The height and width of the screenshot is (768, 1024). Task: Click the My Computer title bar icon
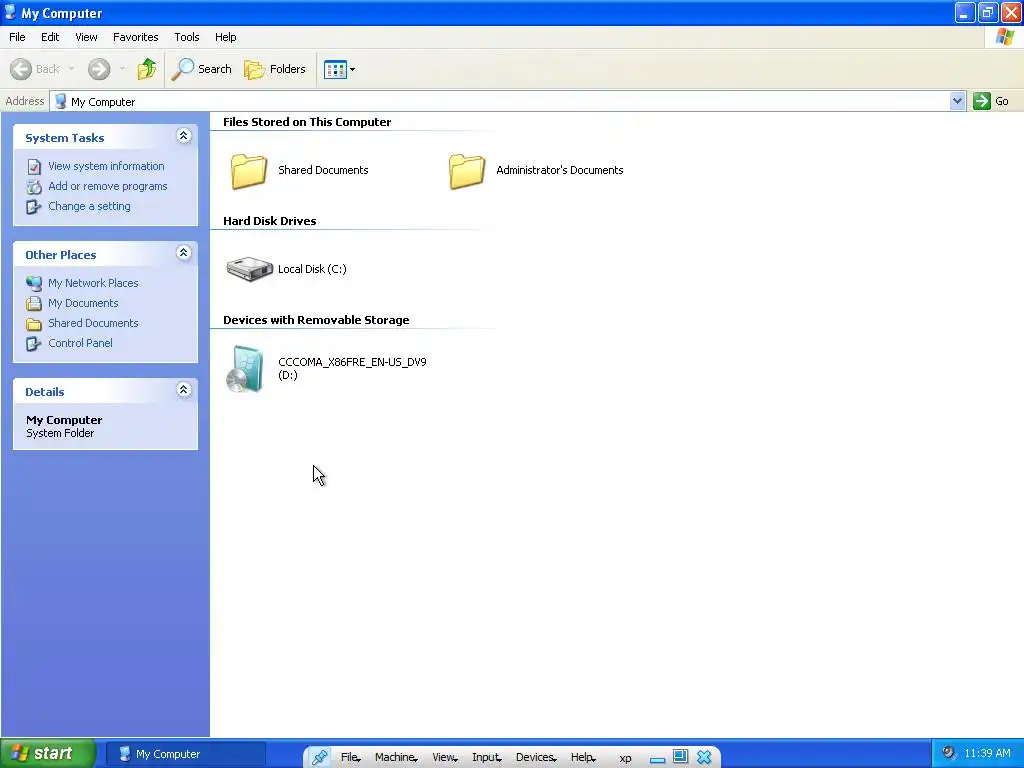[x=10, y=12]
